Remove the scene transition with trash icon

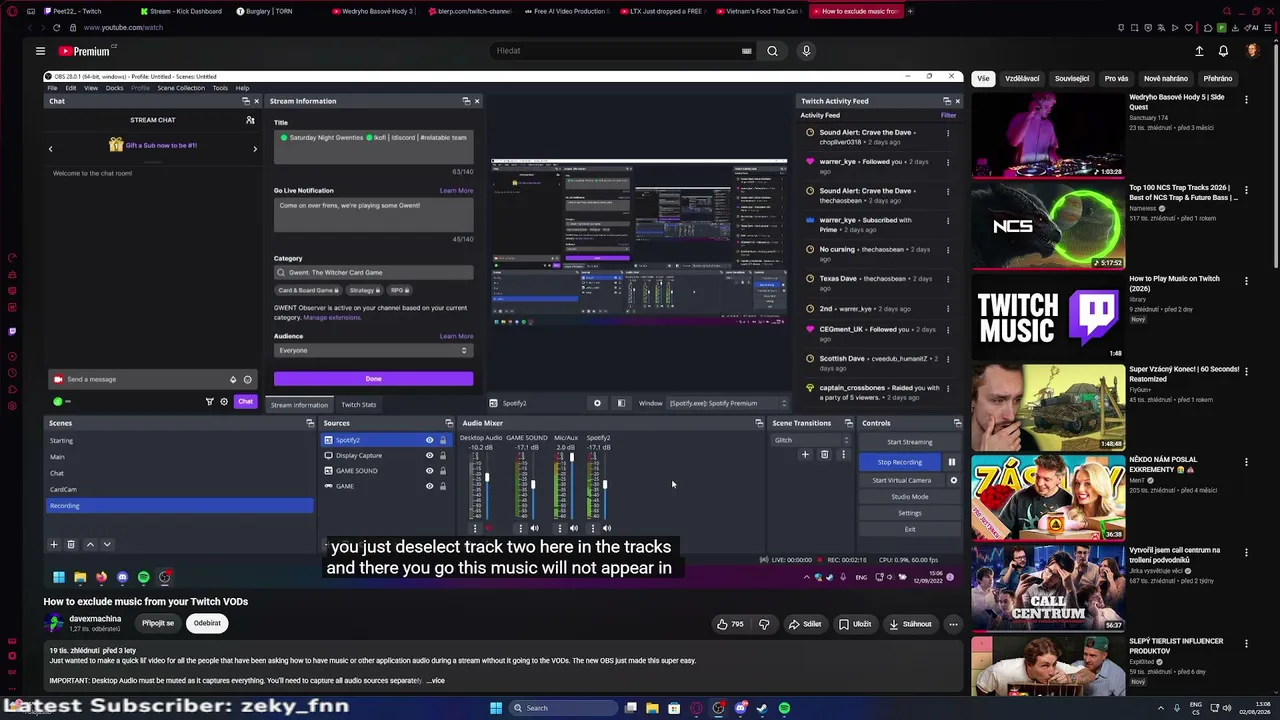[x=824, y=455]
